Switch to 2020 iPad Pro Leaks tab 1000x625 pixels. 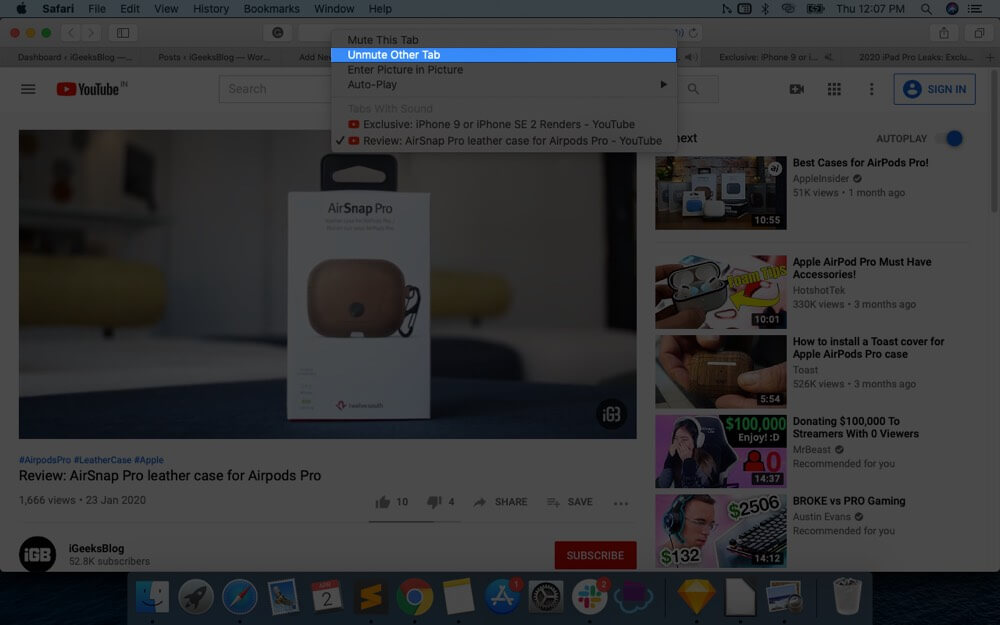click(916, 57)
